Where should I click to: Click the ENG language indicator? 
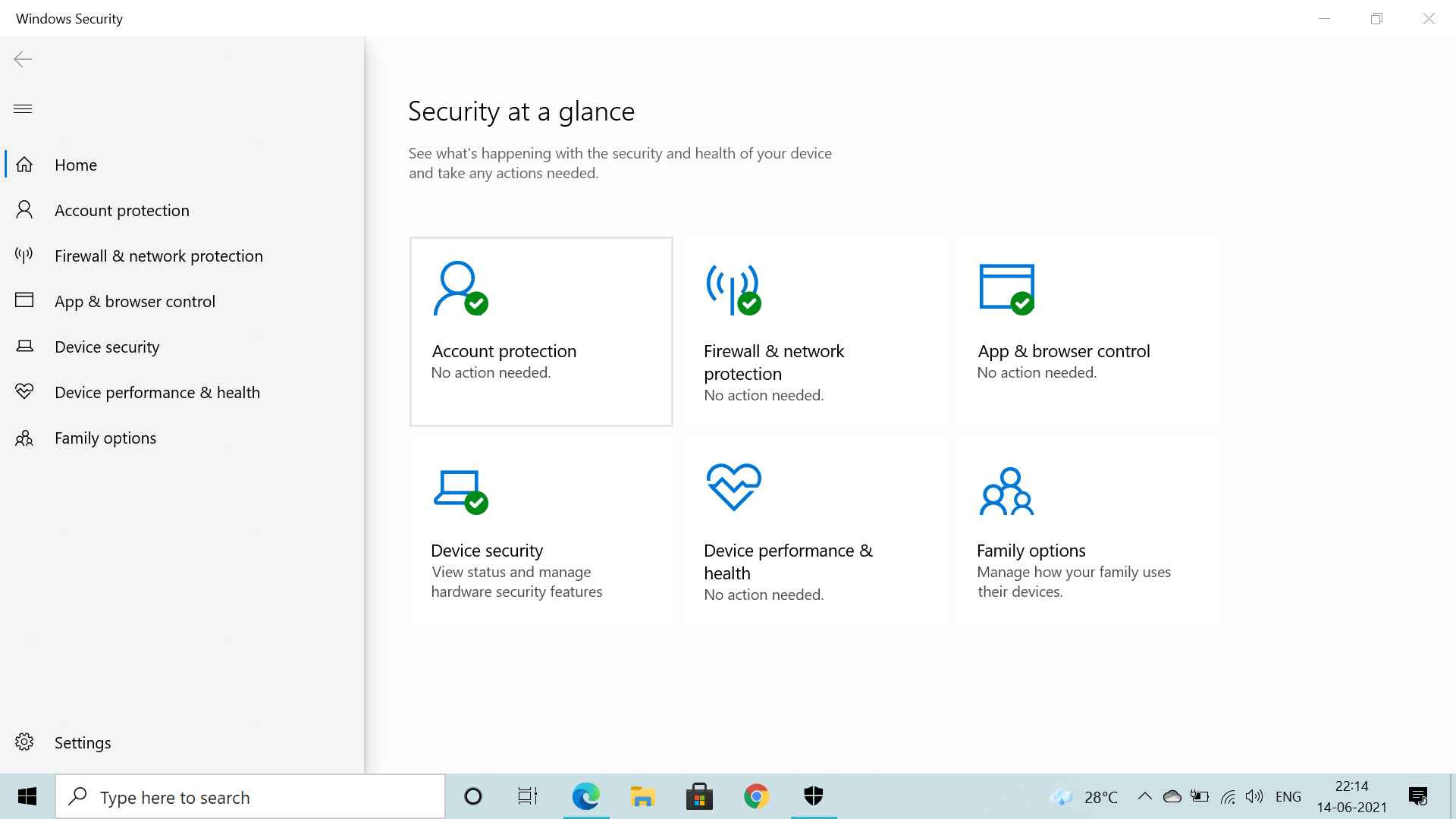click(1288, 797)
